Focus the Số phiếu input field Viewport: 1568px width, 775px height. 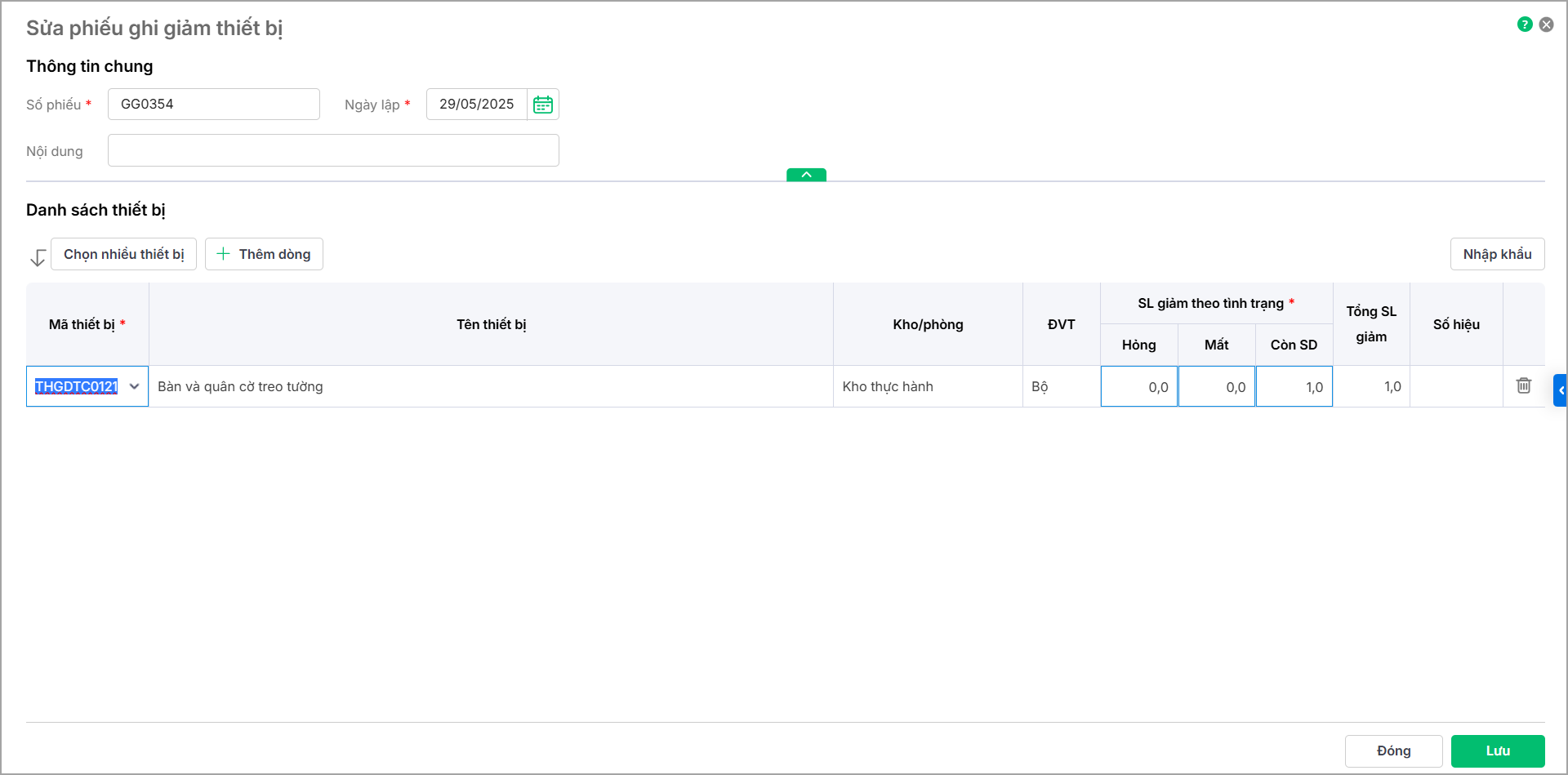pyautogui.click(x=214, y=105)
